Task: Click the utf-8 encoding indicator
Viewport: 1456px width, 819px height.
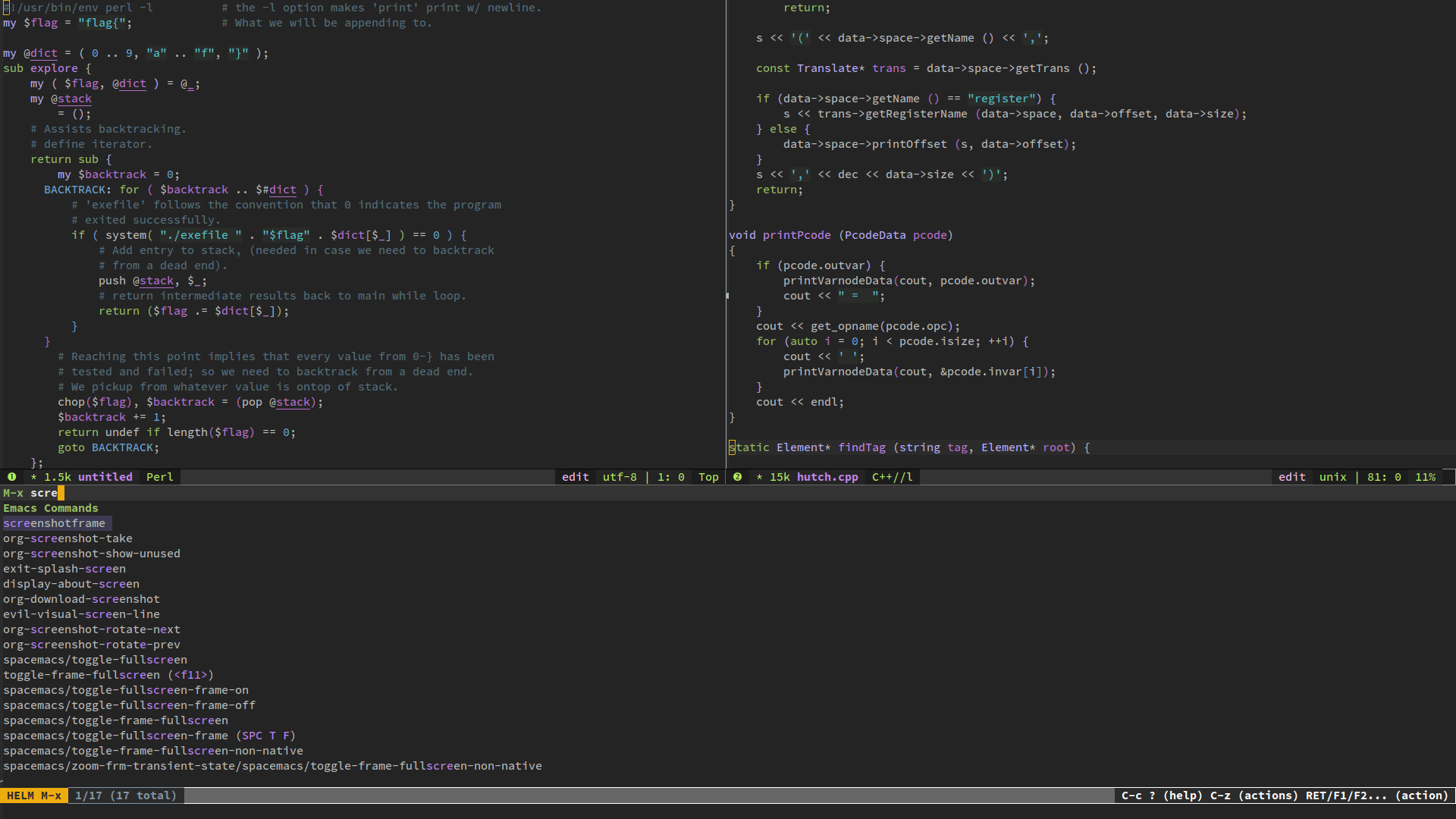Action: pyautogui.click(x=620, y=477)
